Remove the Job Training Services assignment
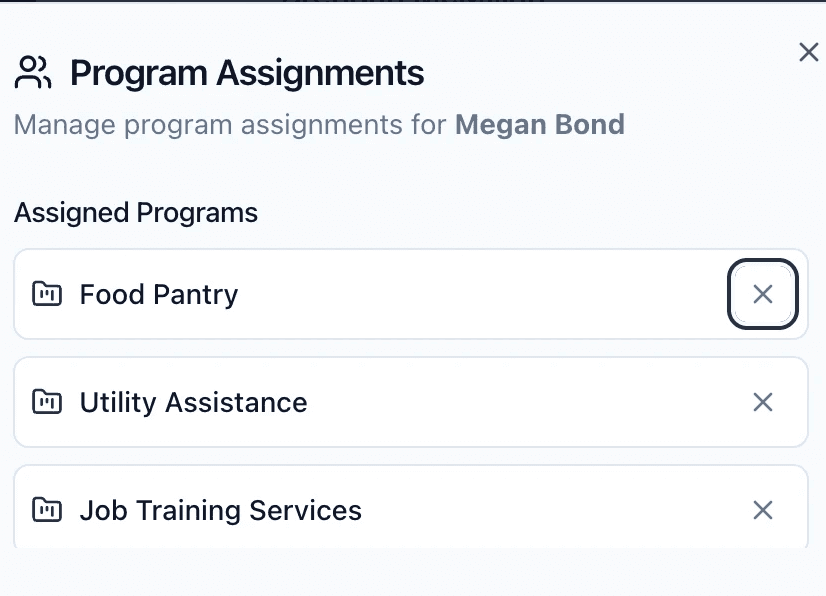826x596 pixels. point(762,510)
